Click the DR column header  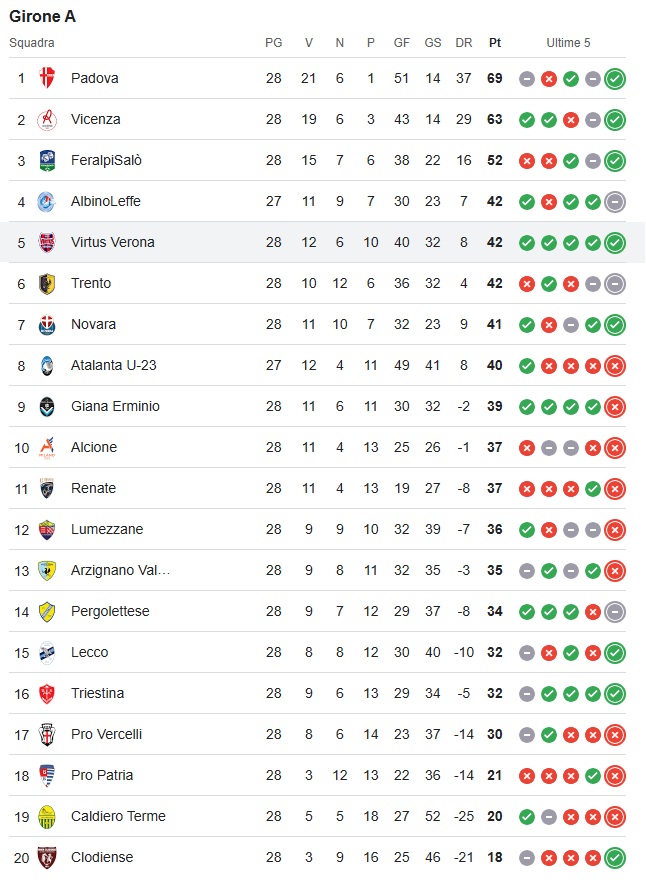[x=463, y=43]
